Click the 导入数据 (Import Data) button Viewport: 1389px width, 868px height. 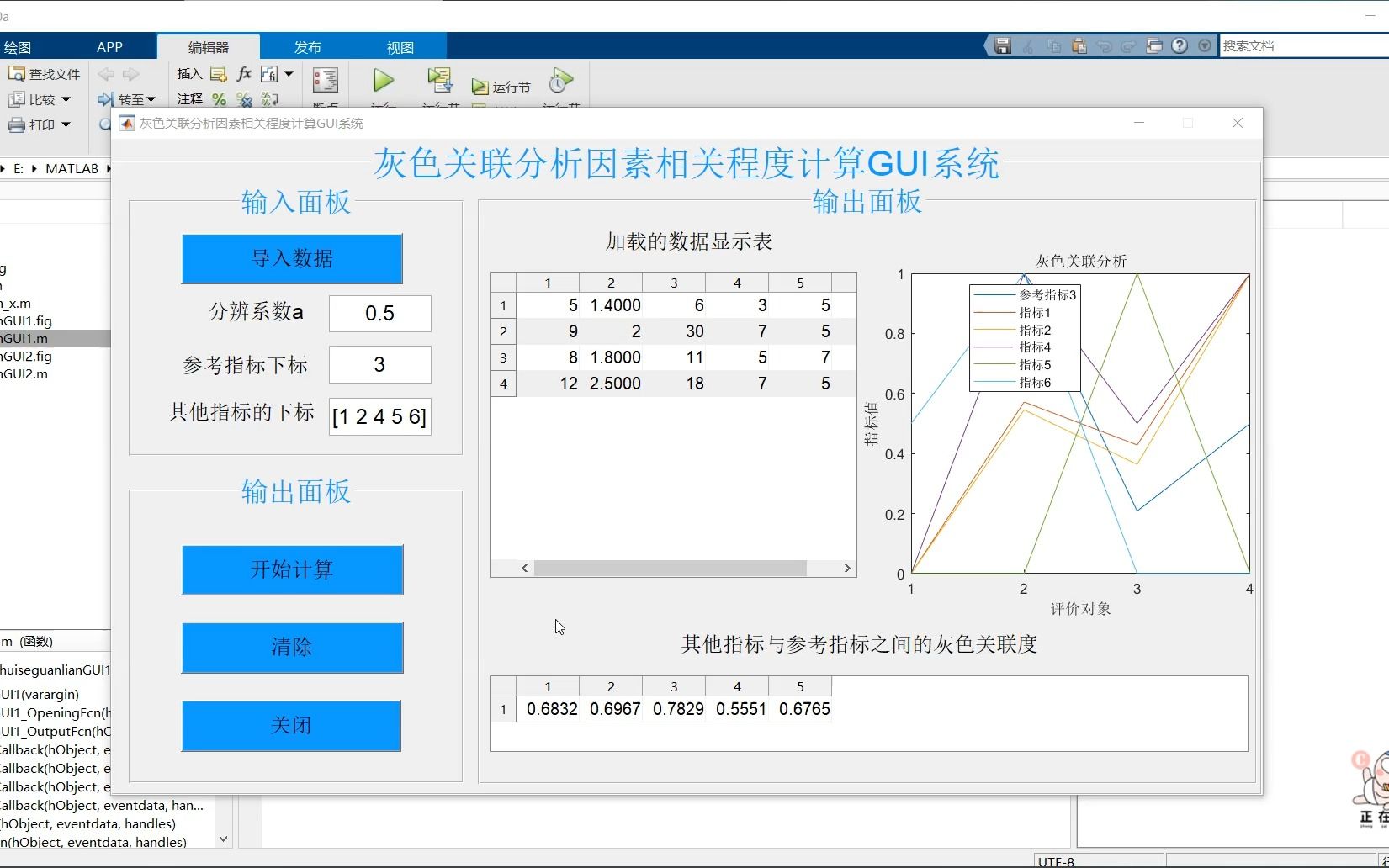pyautogui.click(x=292, y=258)
